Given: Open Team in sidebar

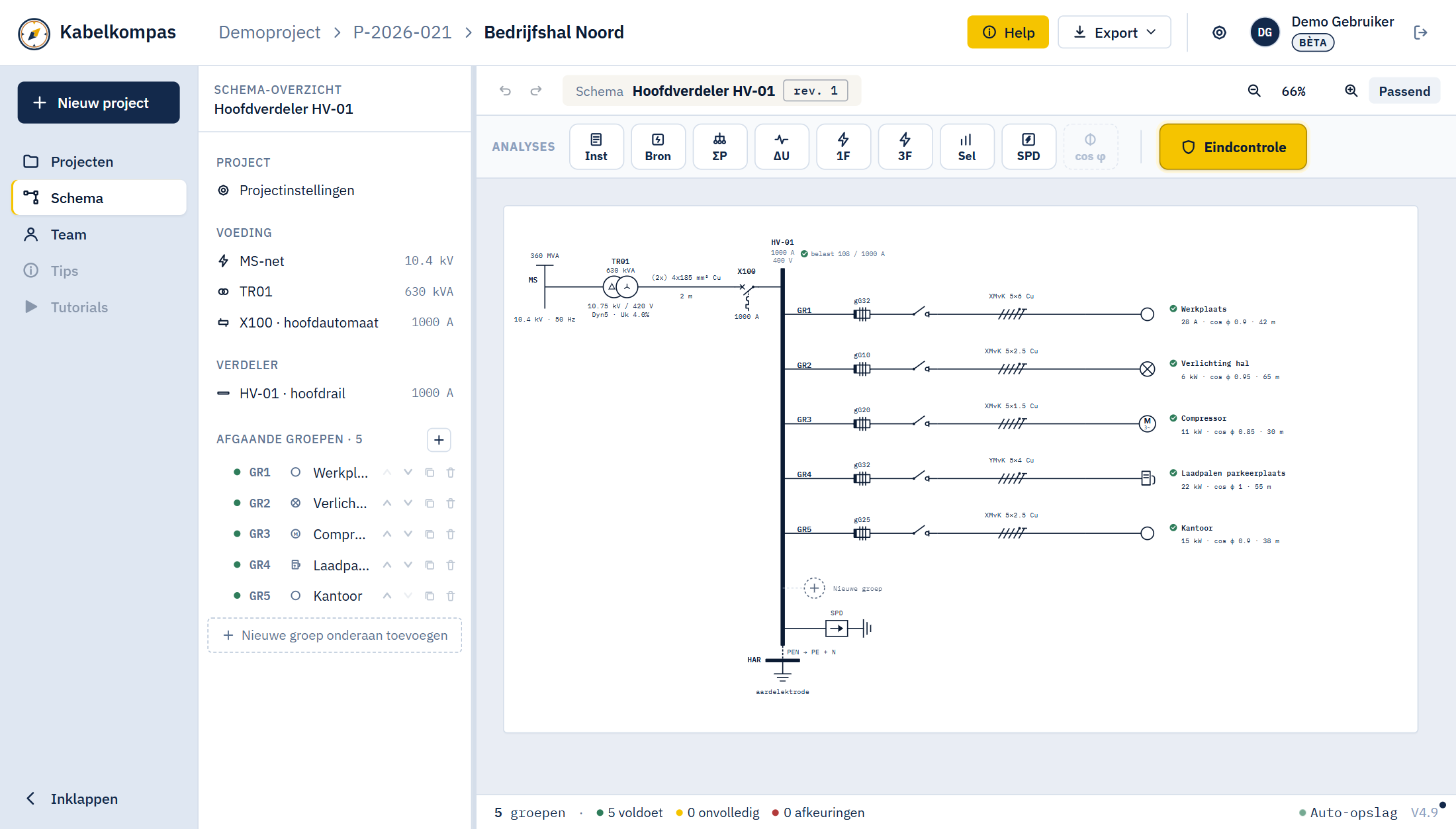Looking at the screenshot, I should point(99,234).
